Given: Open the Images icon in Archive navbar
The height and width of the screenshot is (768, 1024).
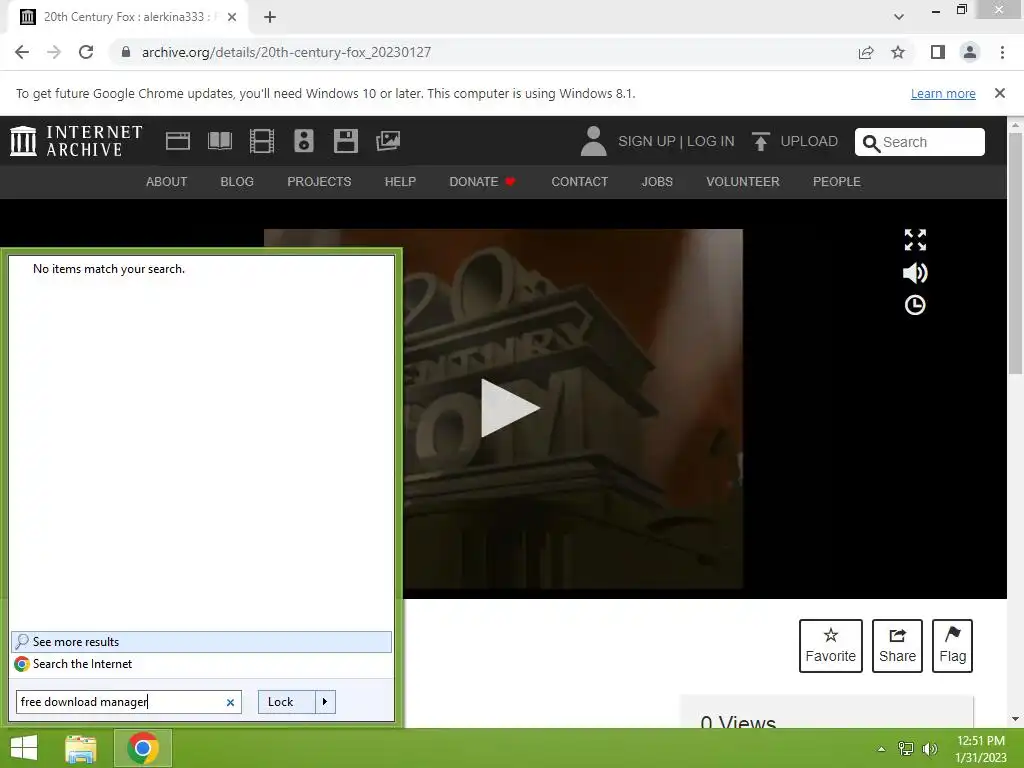Looking at the screenshot, I should 388,141.
